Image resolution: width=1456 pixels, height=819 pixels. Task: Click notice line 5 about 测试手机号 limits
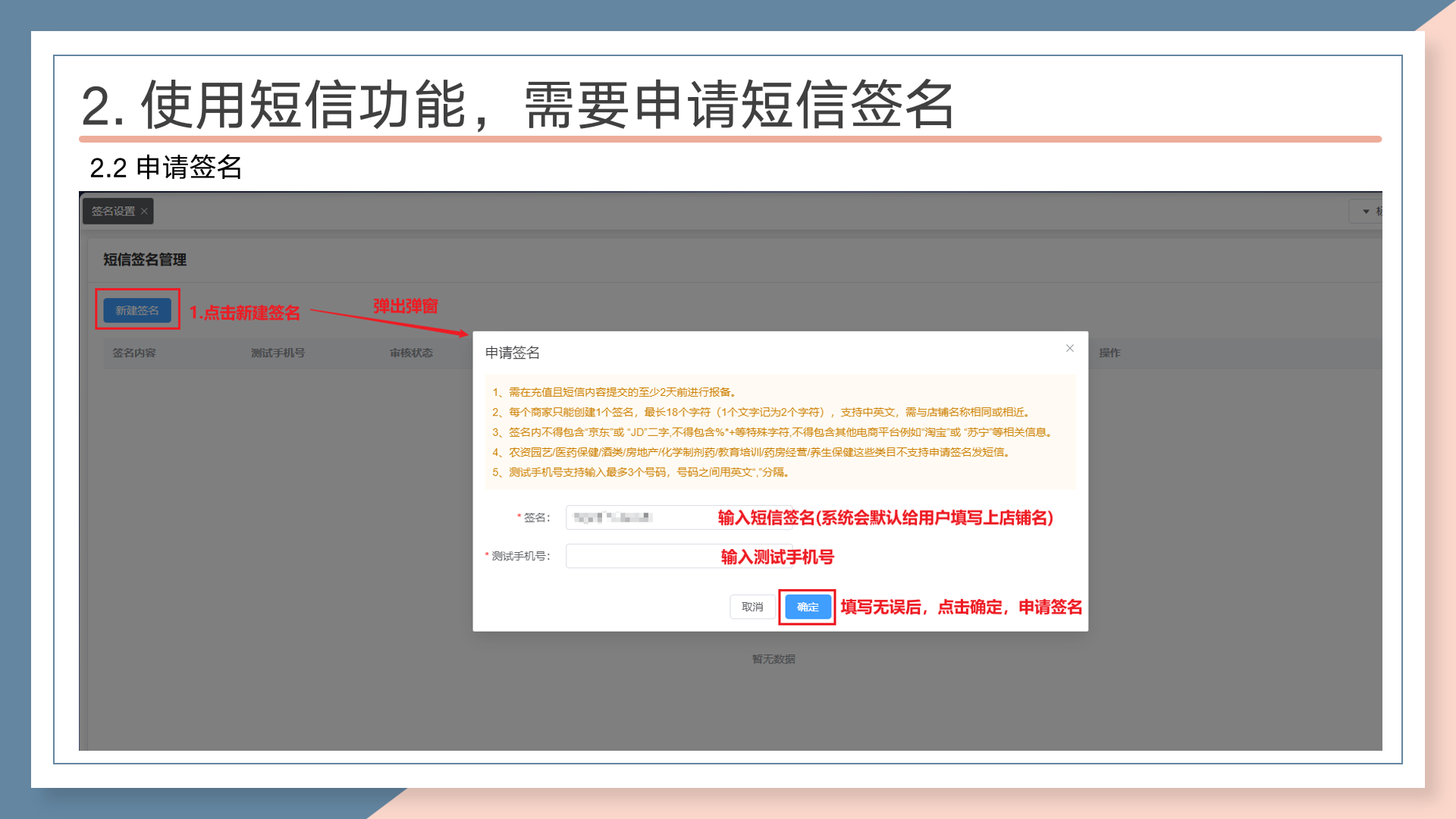pyautogui.click(x=641, y=472)
